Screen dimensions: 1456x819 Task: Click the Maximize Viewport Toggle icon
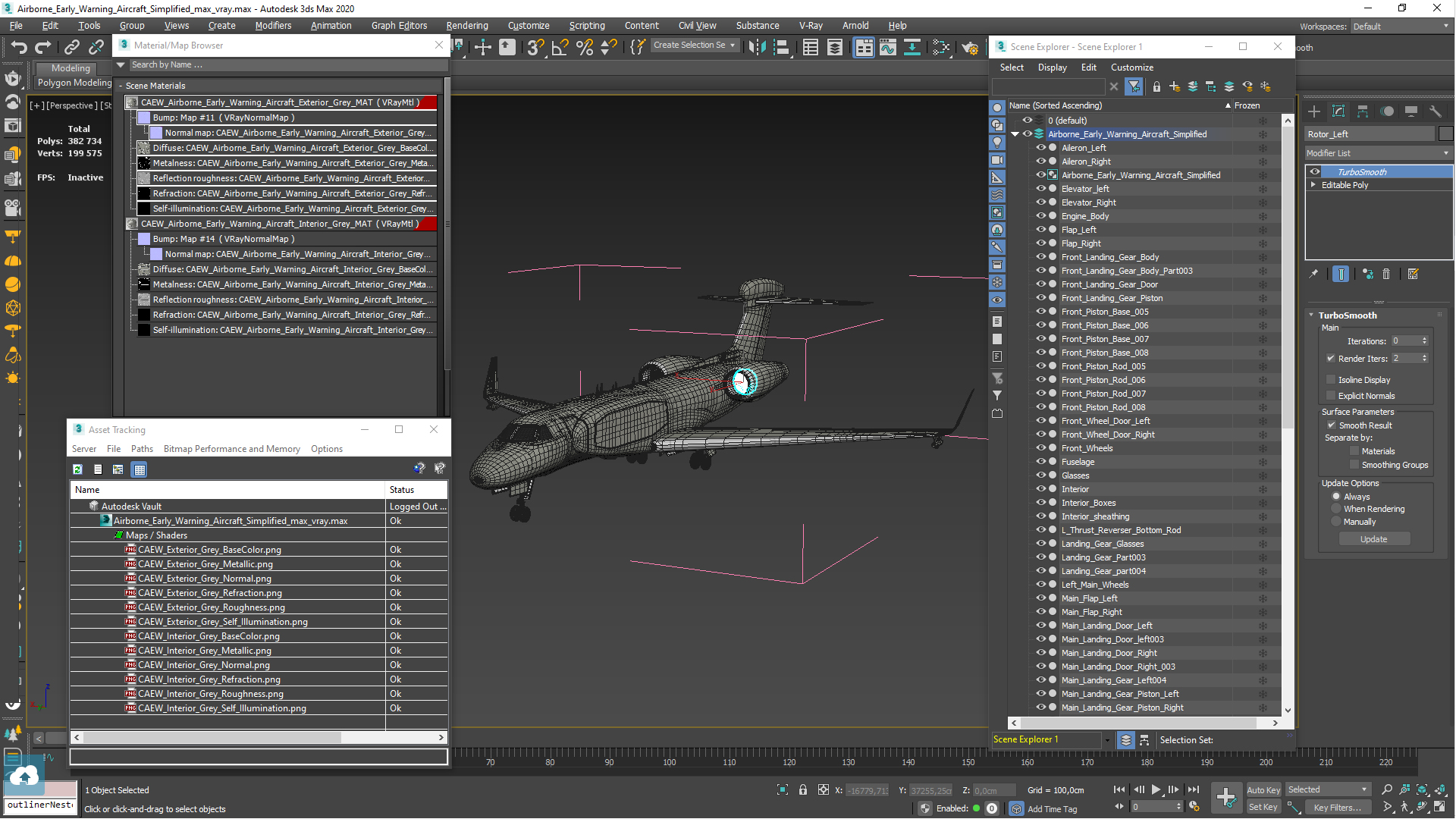pos(1439,807)
